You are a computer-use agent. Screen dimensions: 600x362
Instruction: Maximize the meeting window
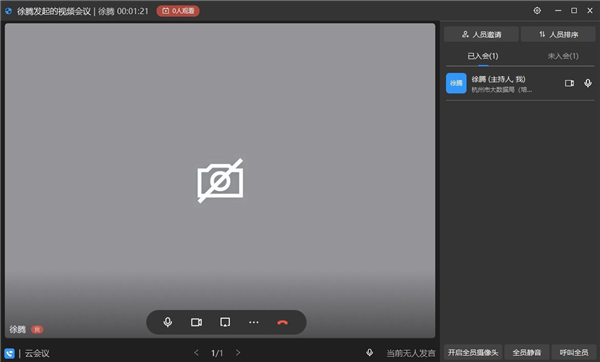click(574, 11)
